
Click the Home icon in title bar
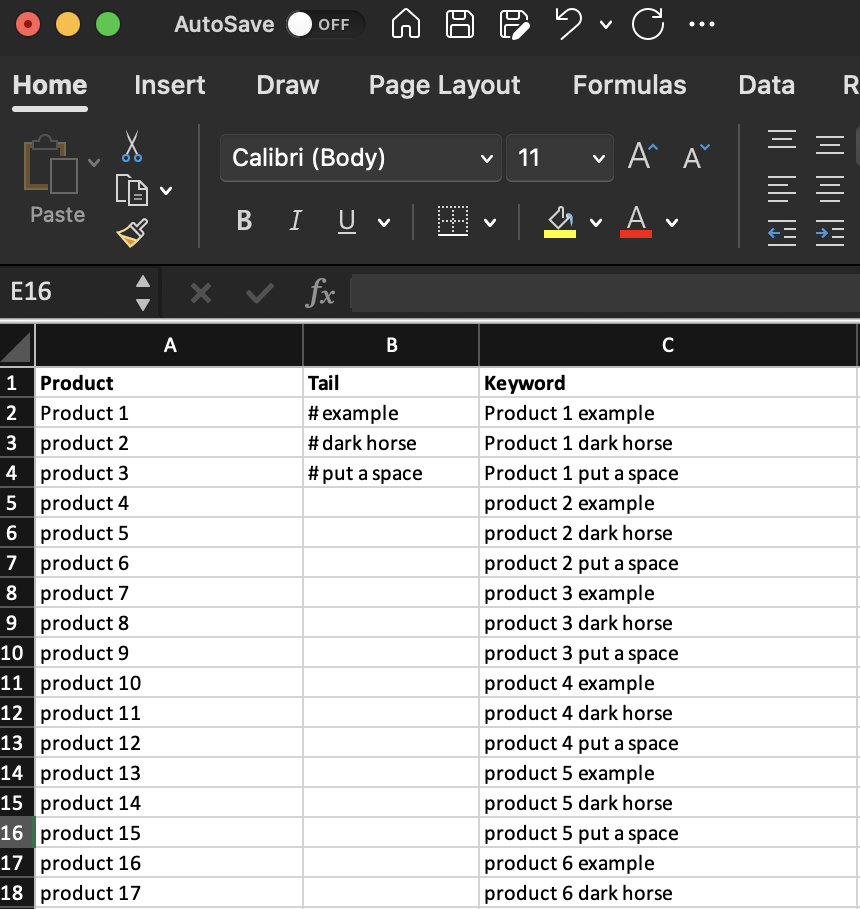[405, 24]
